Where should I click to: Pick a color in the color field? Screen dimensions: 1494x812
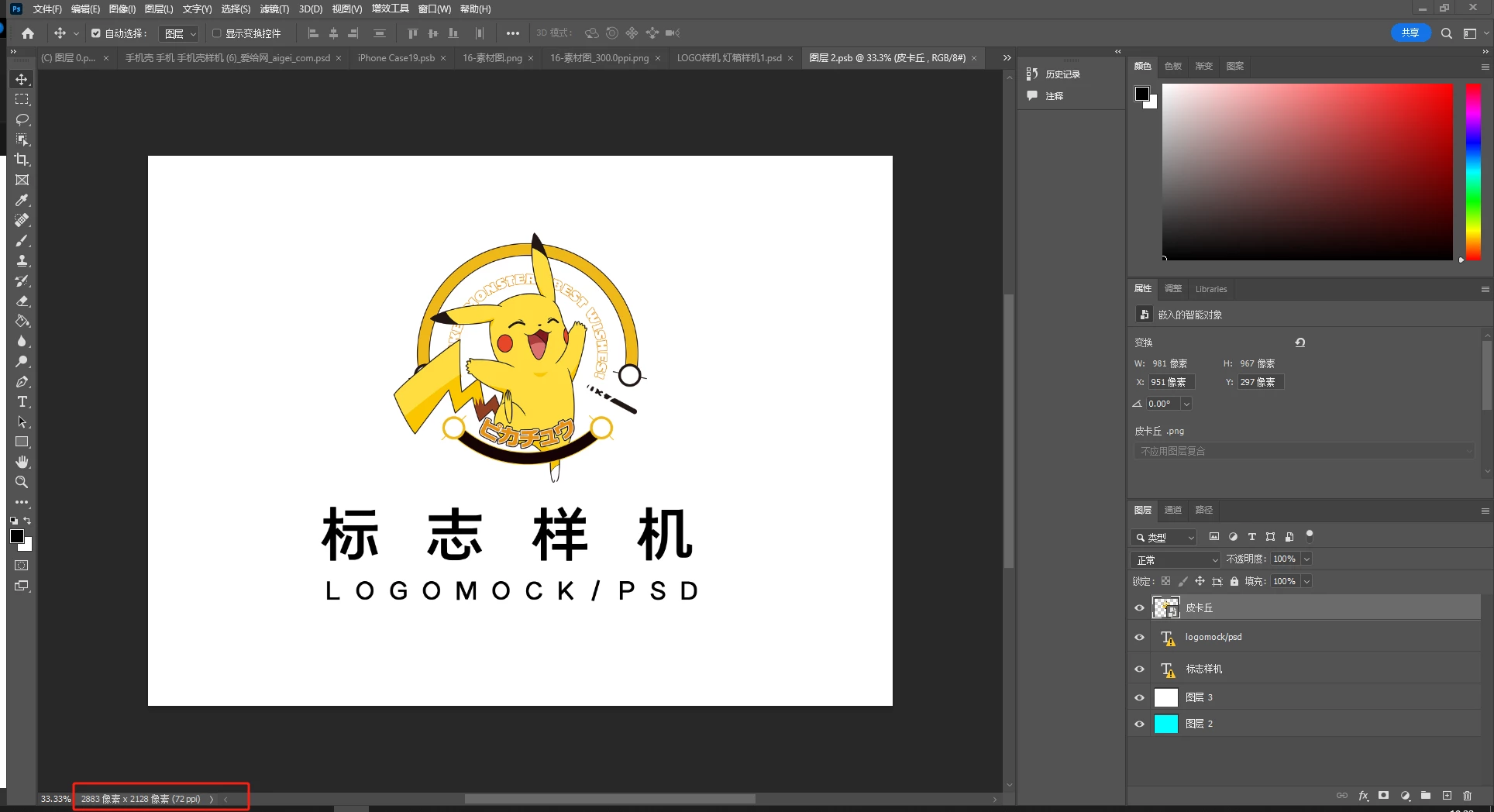pyautogui.click(x=1307, y=172)
